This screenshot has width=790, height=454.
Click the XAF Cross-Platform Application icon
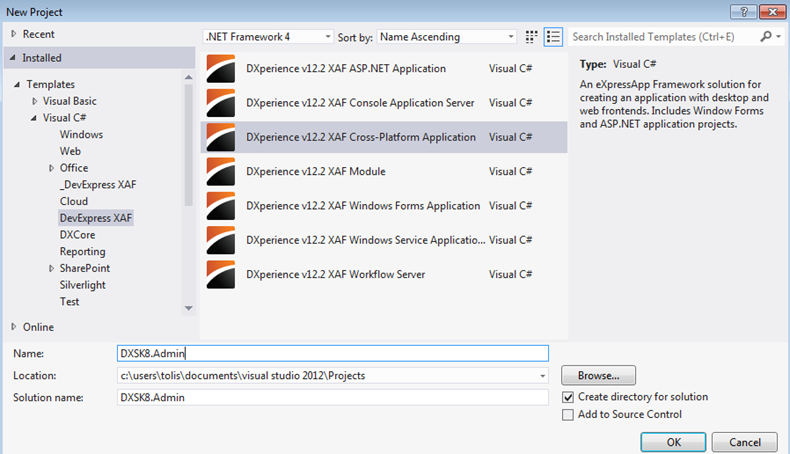(220, 137)
